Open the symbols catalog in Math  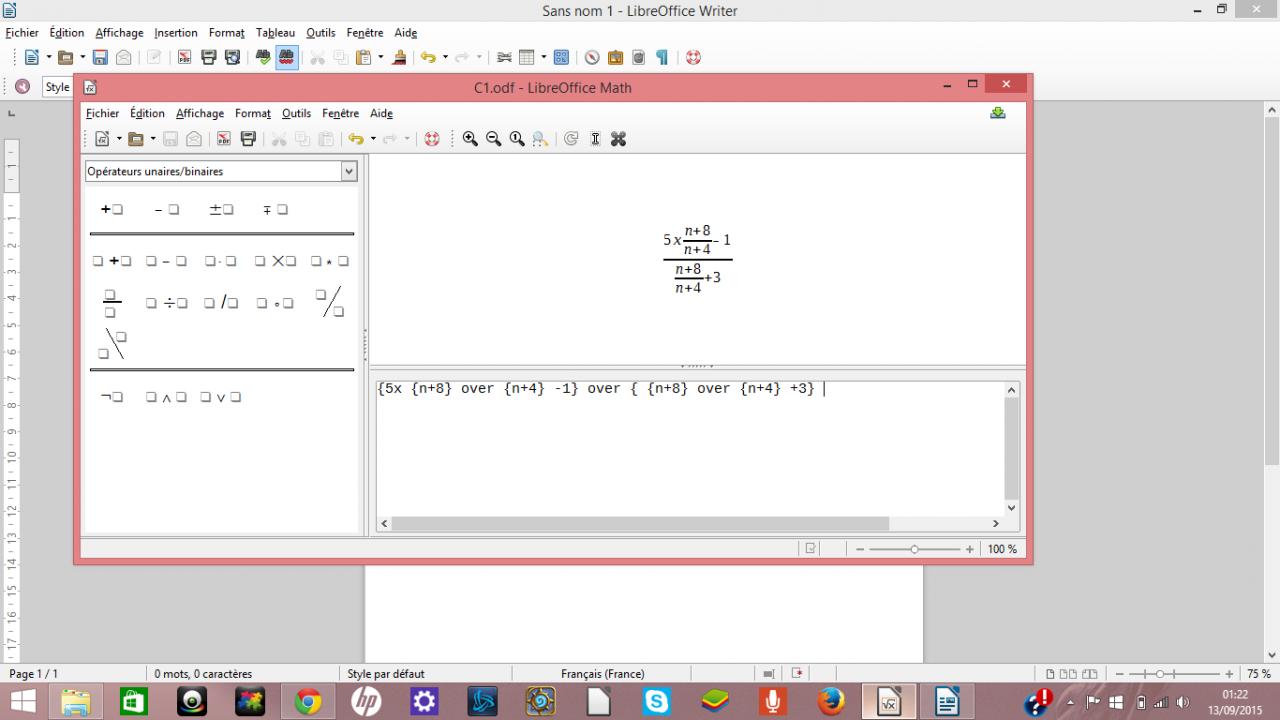(x=618, y=139)
